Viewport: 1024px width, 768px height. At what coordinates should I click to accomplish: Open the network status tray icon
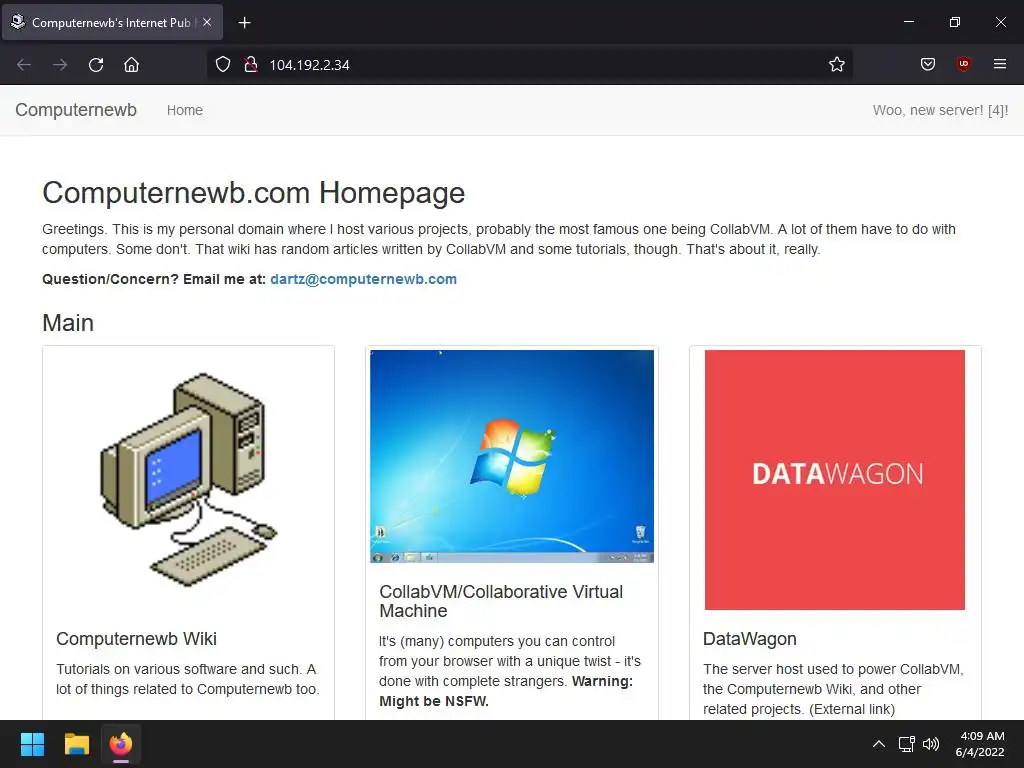tap(906, 744)
